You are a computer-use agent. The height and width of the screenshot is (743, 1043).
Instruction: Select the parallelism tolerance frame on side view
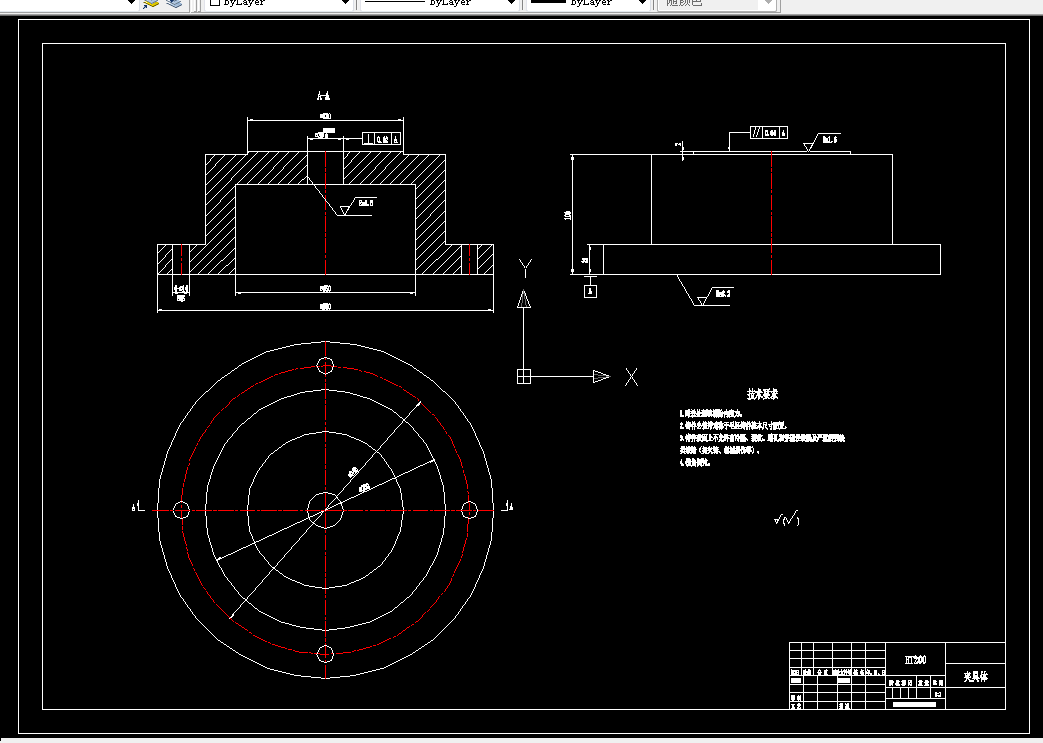pyautogui.click(x=769, y=132)
